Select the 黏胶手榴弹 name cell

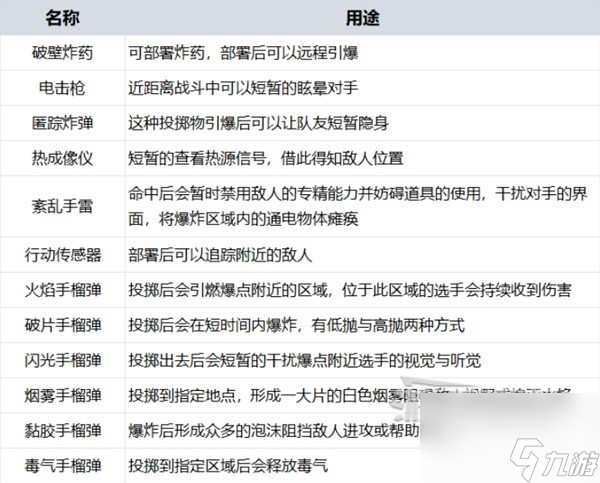[x=63, y=431]
